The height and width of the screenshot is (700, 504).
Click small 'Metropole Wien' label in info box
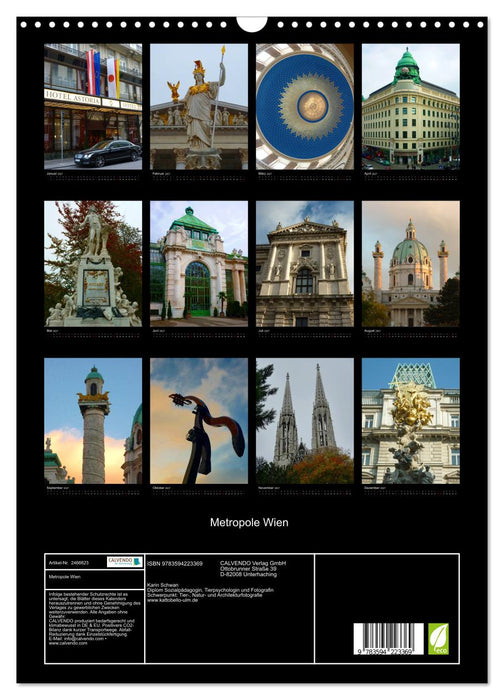[65, 577]
